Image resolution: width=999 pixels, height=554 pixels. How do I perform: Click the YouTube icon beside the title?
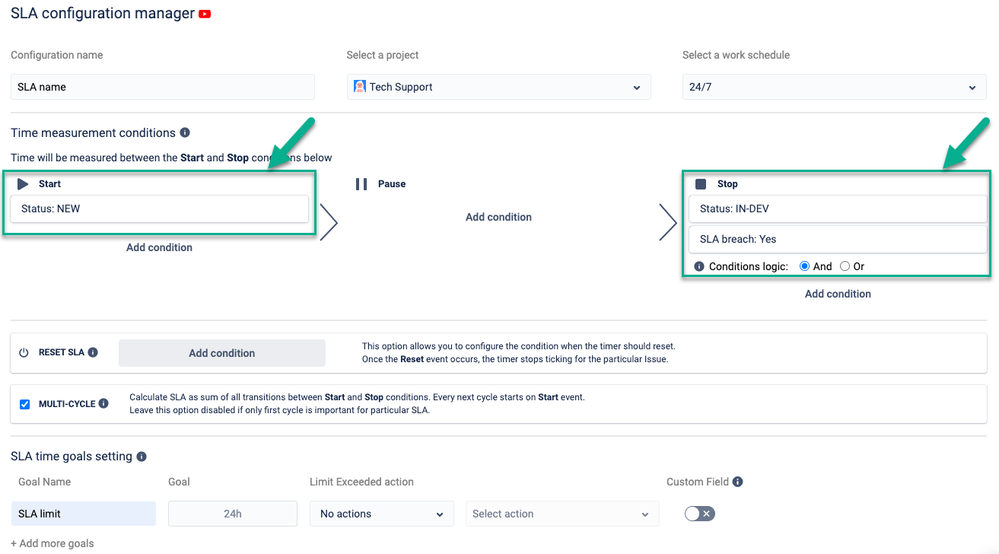[205, 14]
